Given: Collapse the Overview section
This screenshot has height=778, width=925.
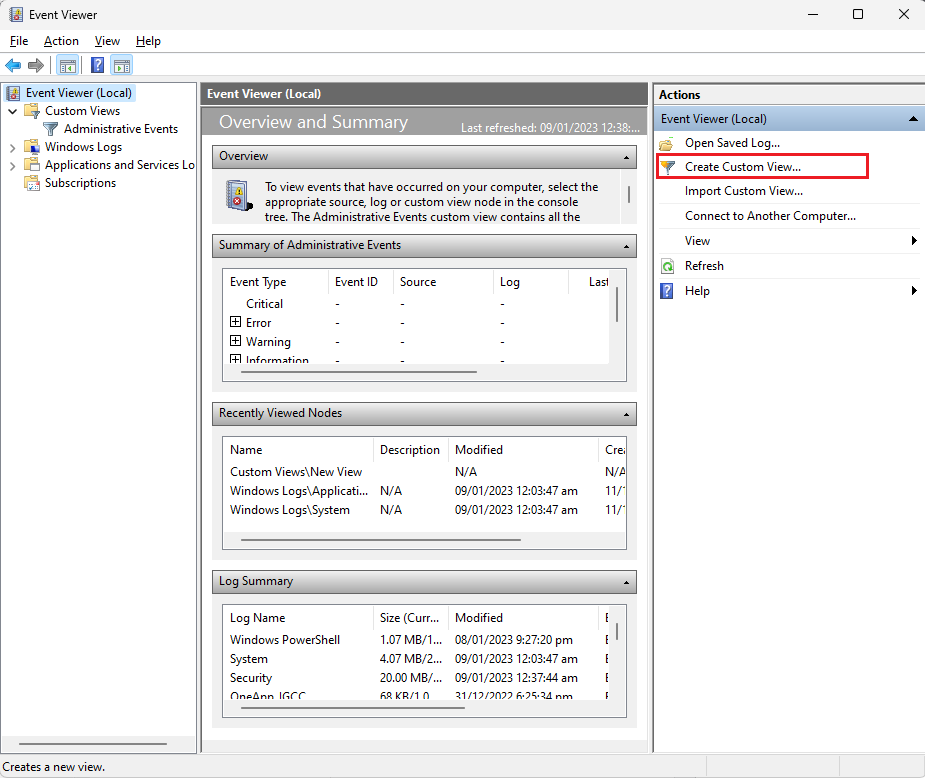Looking at the screenshot, I should (628, 157).
